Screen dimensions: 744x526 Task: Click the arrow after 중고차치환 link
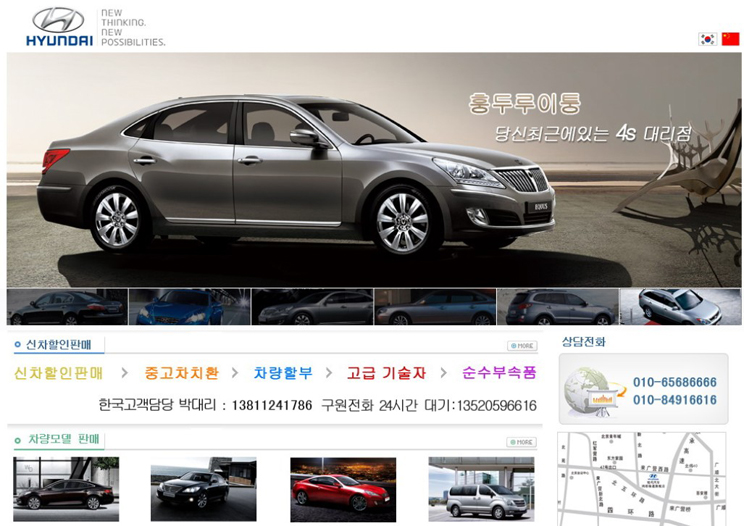(x=234, y=373)
